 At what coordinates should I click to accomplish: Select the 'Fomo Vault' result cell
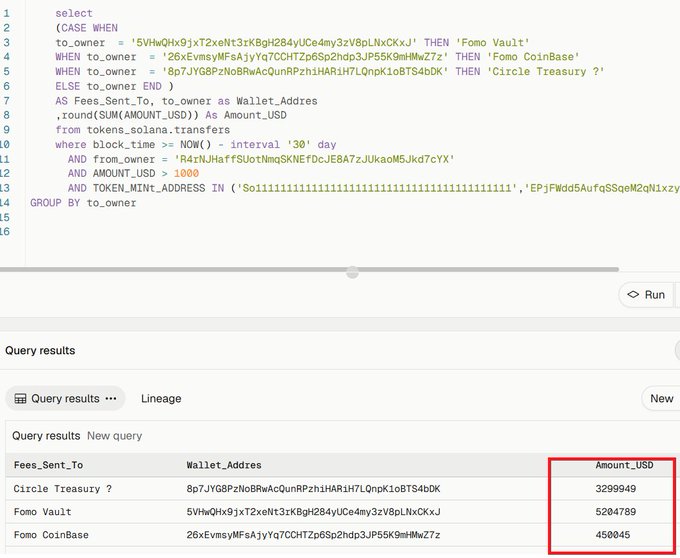click(42, 512)
